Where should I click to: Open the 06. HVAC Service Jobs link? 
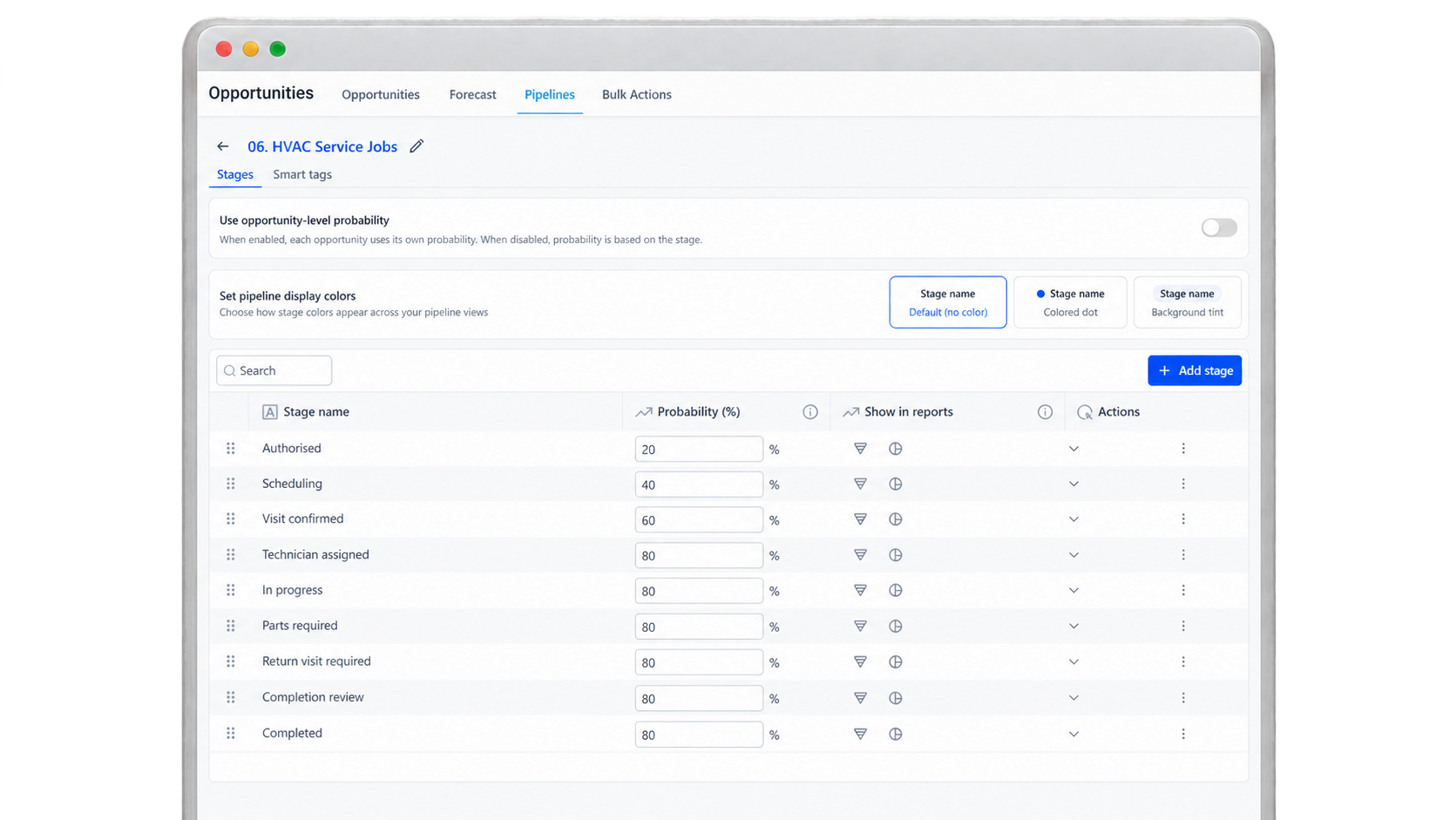click(x=322, y=146)
